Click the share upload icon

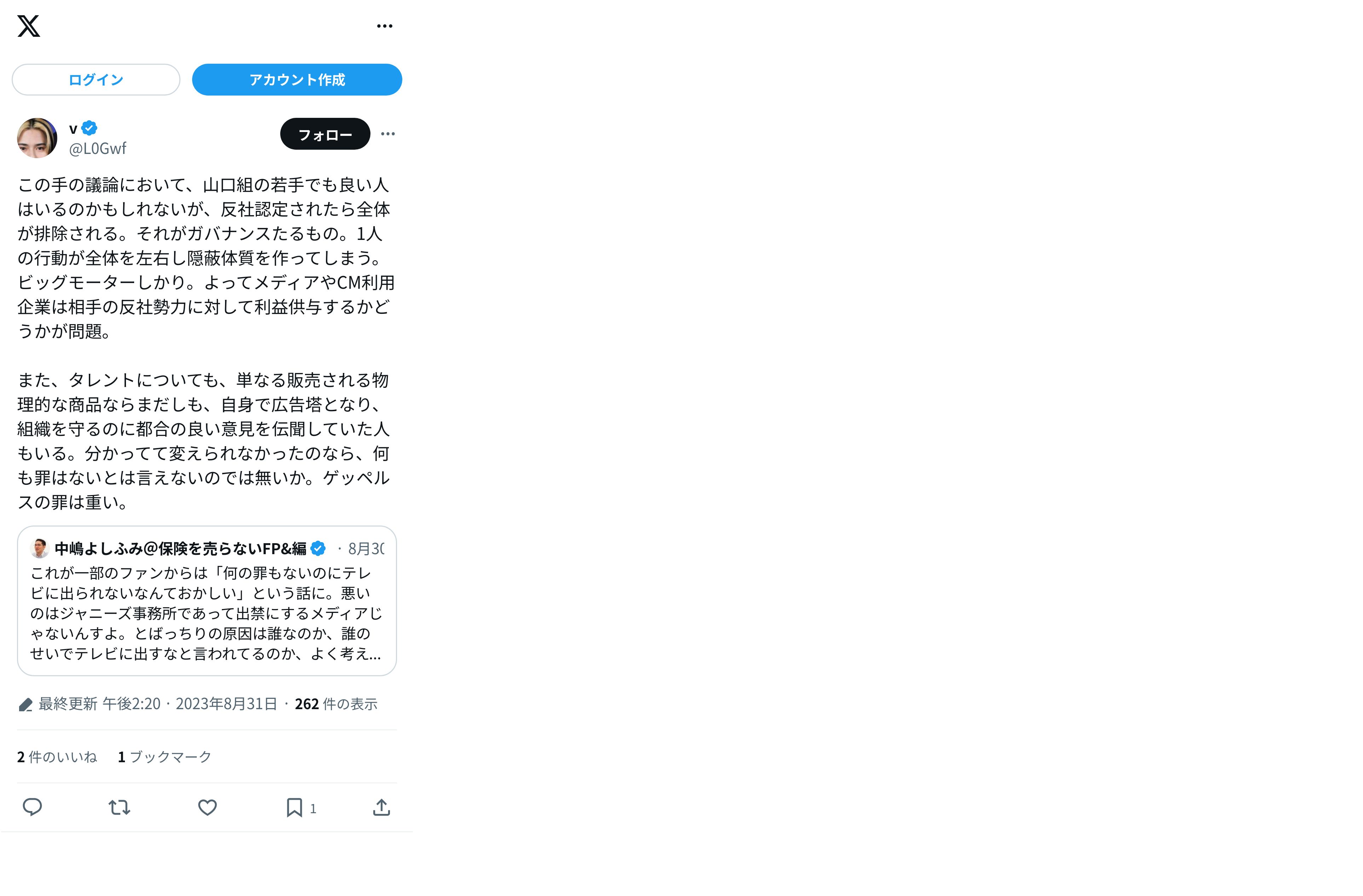381,807
